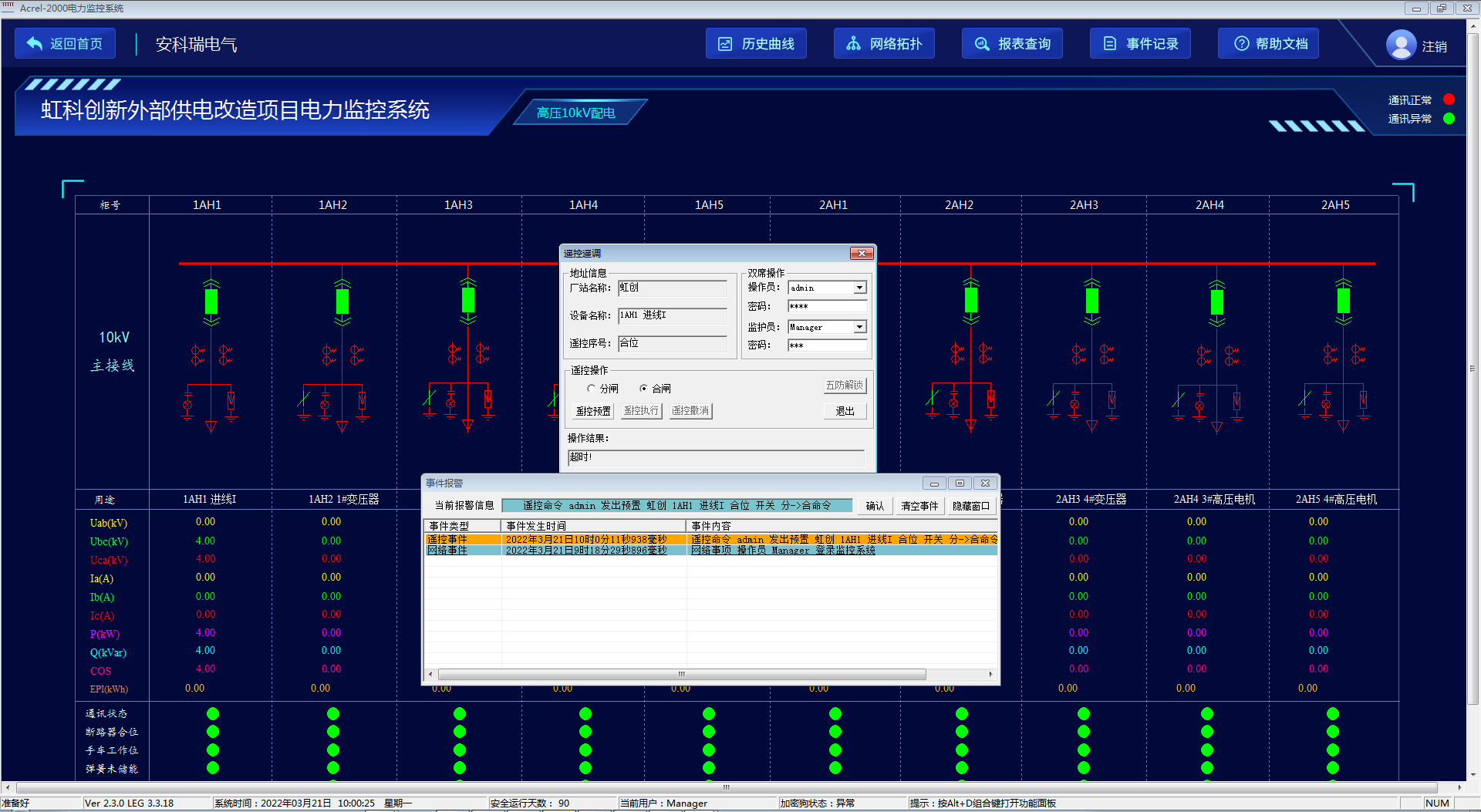Screen dimensions: 1481x812
Task: Select the 分闸 radio button
Action: pyautogui.click(x=592, y=389)
